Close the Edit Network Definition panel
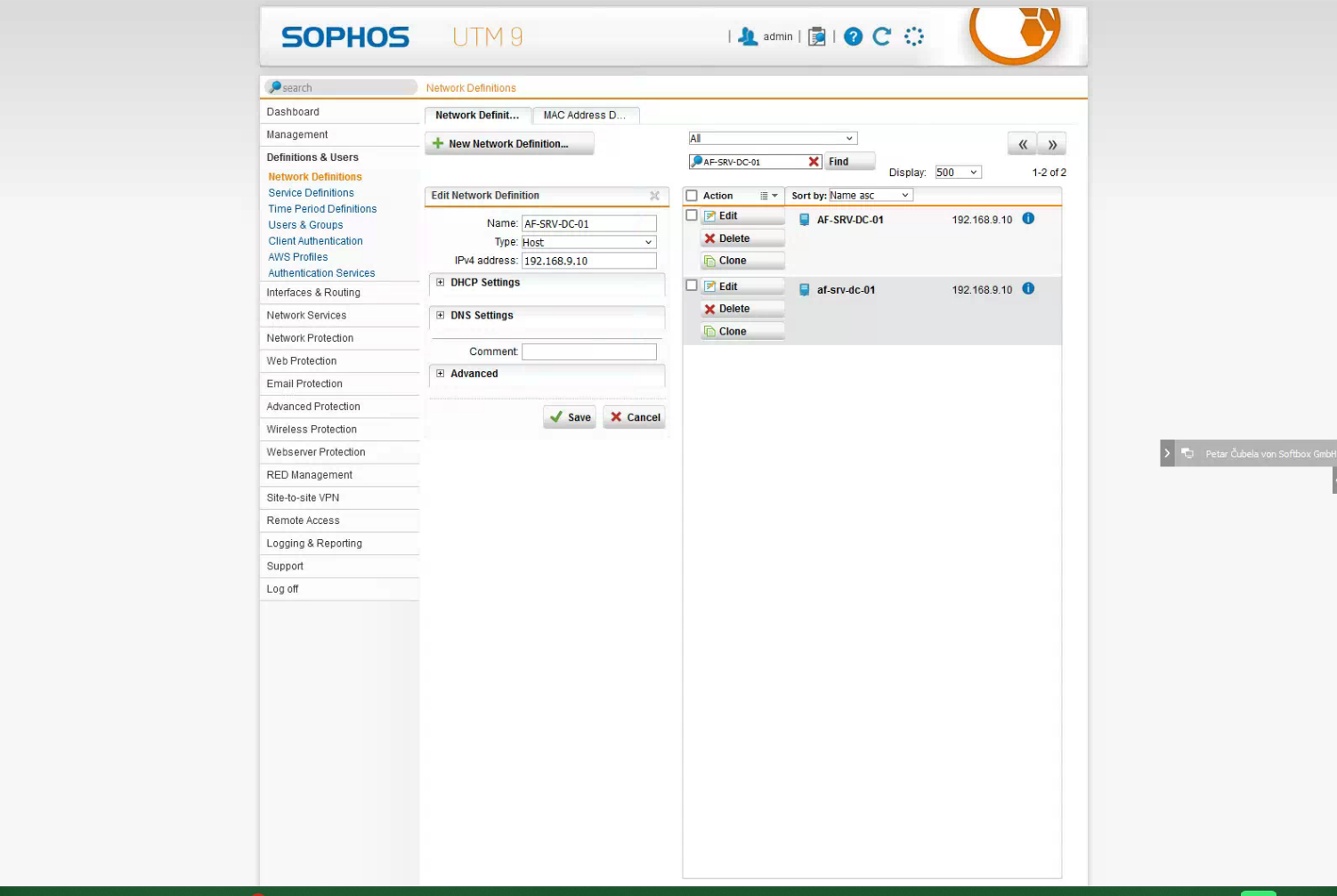Image resolution: width=1337 pixels, height=896 pixels. [x=654, y=196]
